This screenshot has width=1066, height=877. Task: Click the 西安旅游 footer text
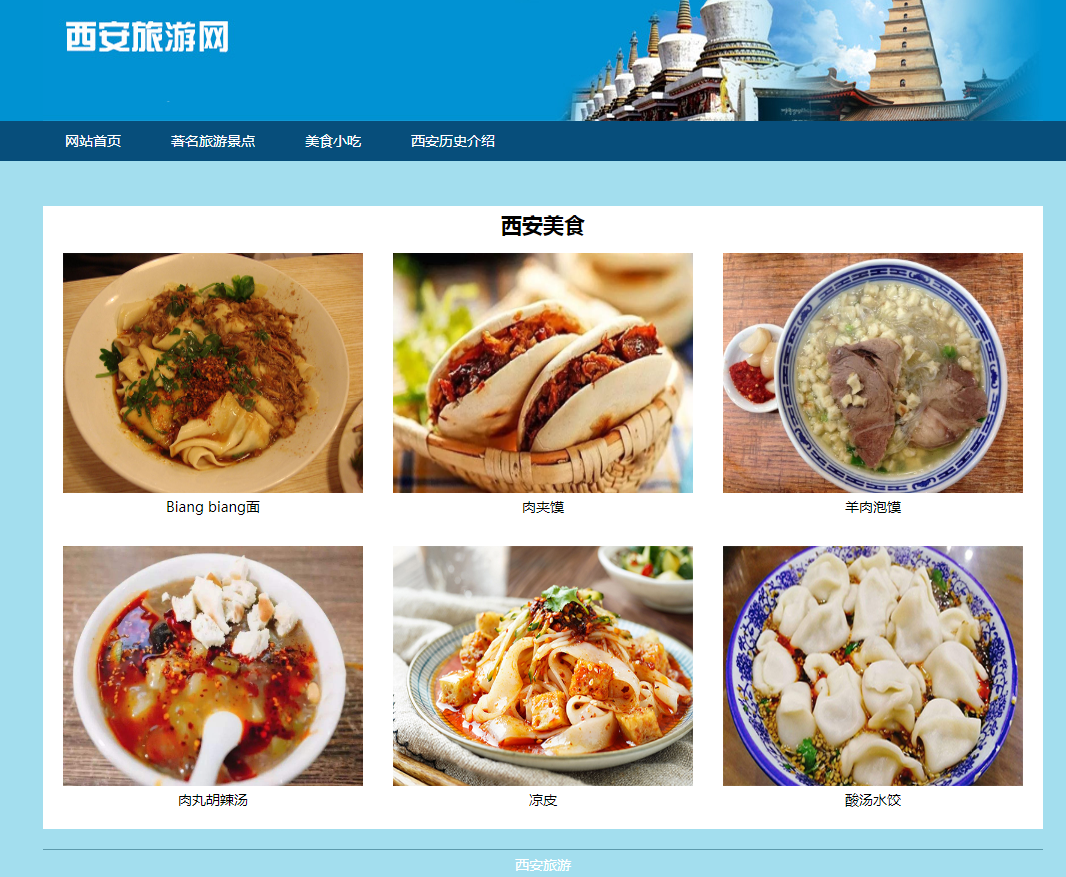click(x=543, y=865)
